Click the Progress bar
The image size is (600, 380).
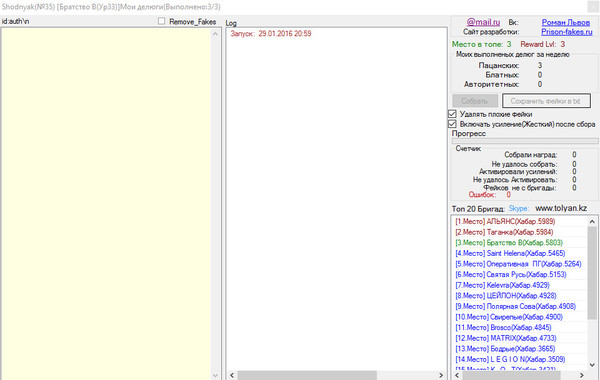(525, 141)
